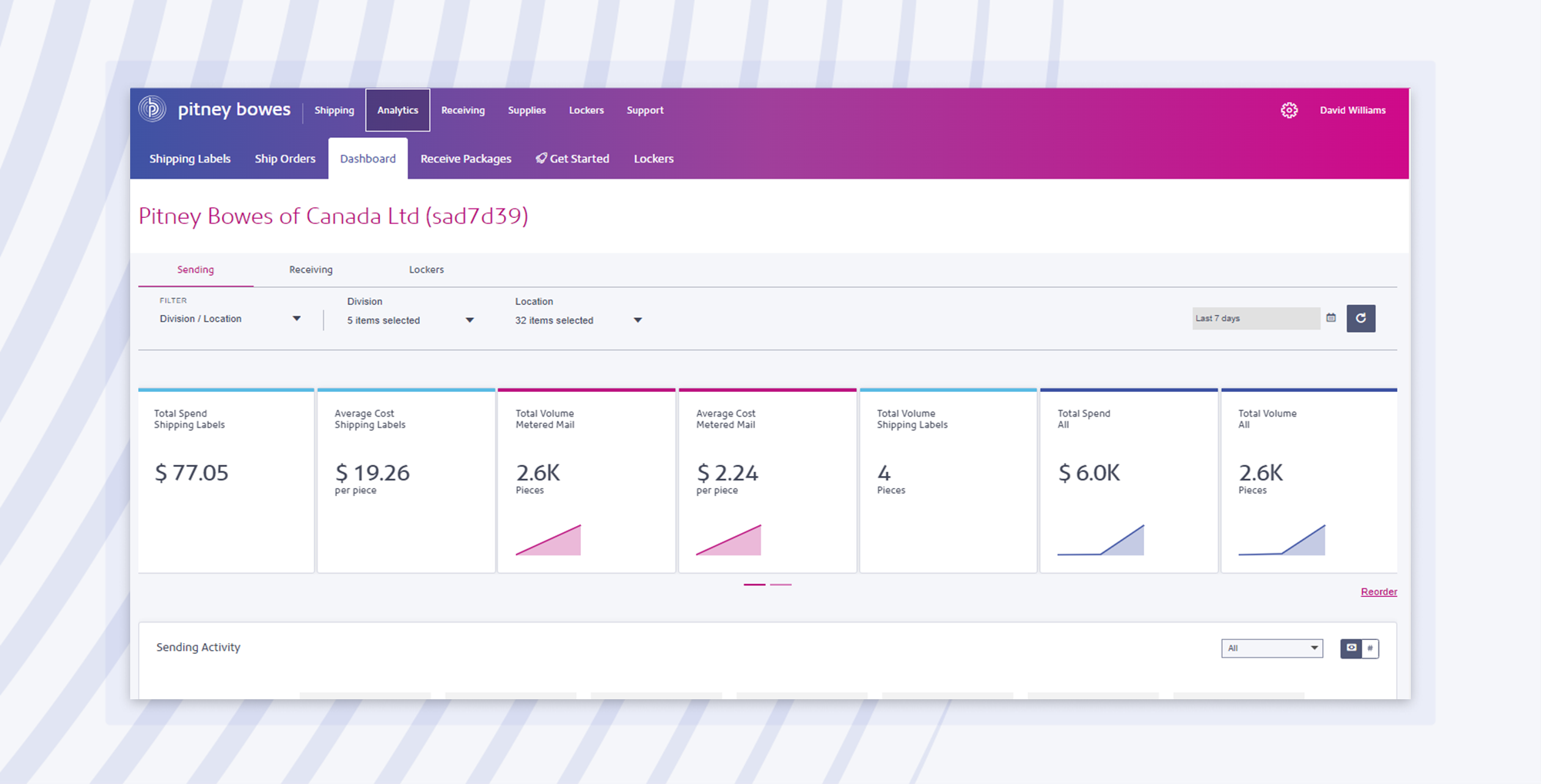Switch Sending Activity to count (#) view
The width and height of the screenshot is (1541, 784).
(x=1370, y=648)
